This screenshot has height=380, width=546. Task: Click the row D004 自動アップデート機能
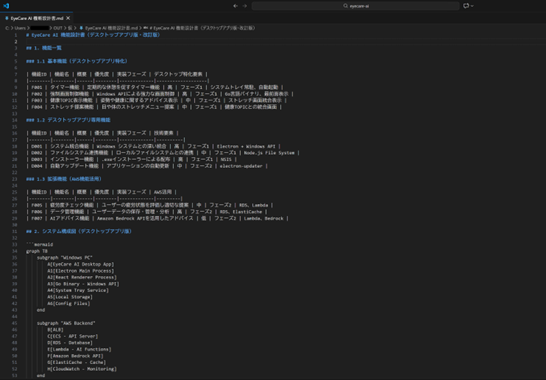point(147,166)
